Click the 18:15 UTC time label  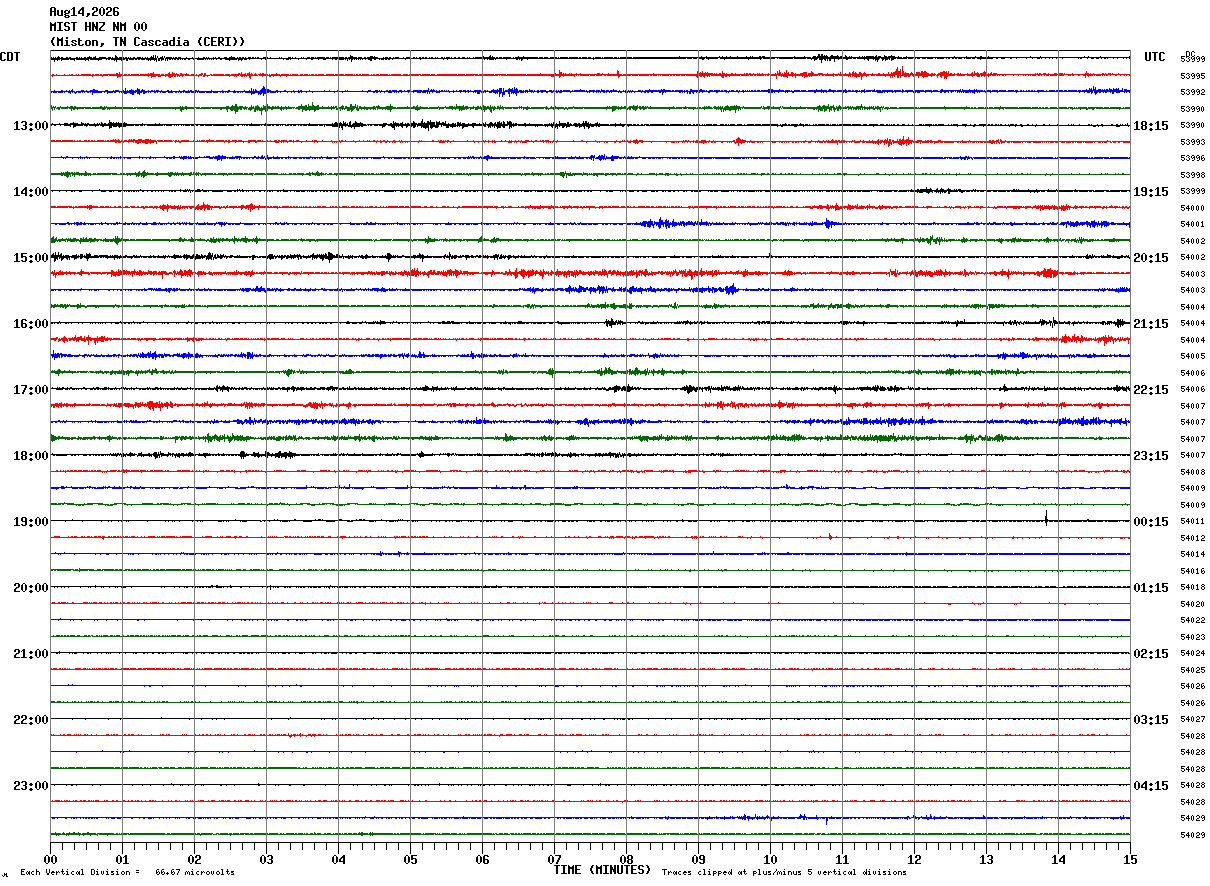pos(1151,125)
